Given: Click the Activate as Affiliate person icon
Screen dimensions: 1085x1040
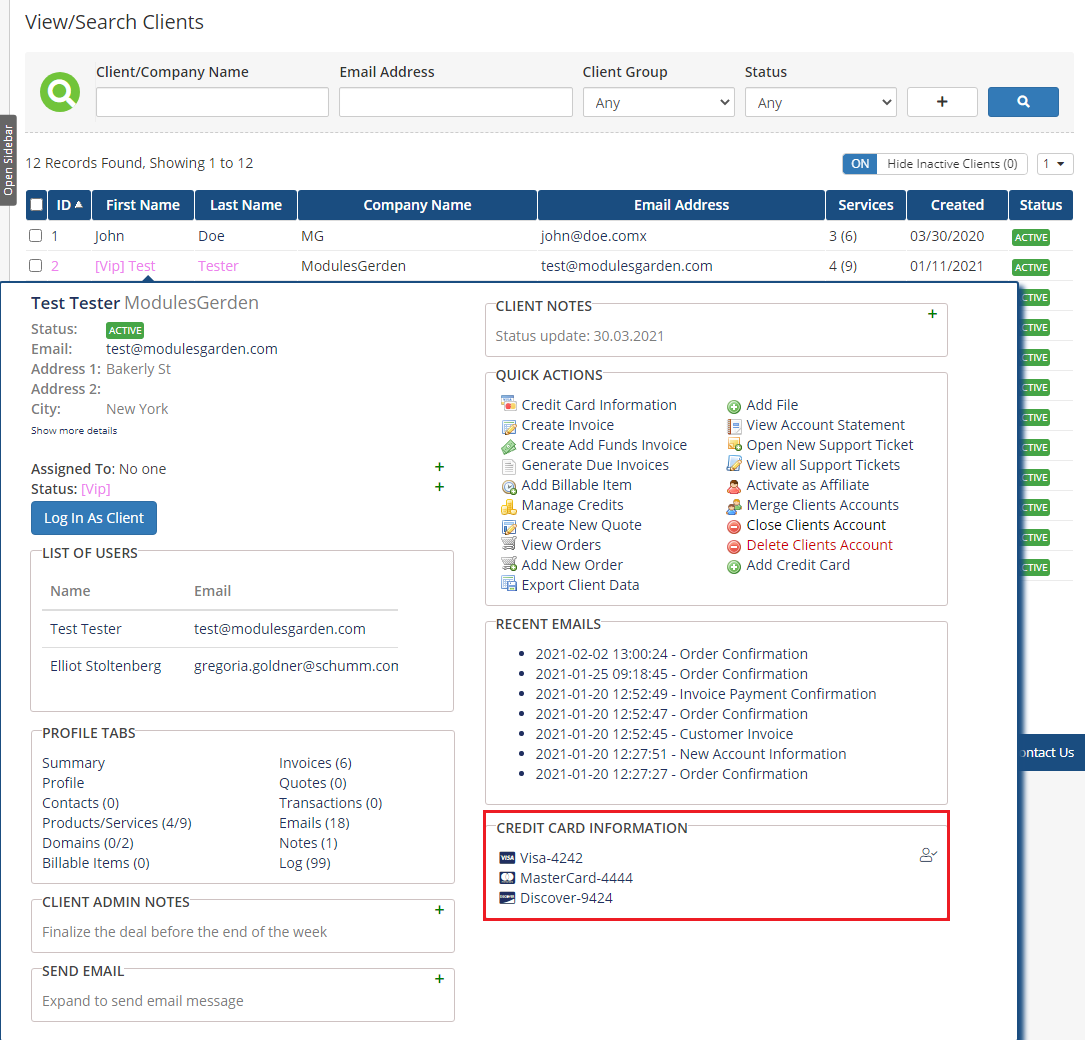Looking at the screenshot, I should [x=733, y=486].
